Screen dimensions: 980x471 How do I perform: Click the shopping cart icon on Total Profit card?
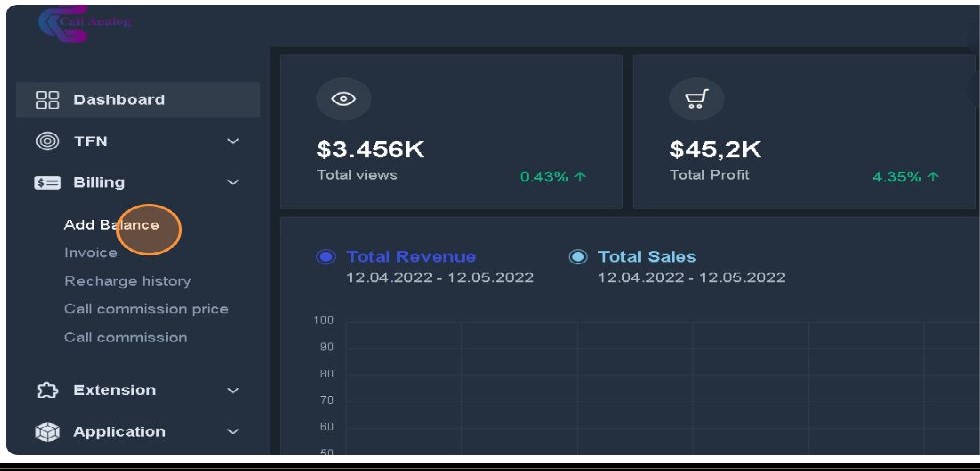pos(696,99)
